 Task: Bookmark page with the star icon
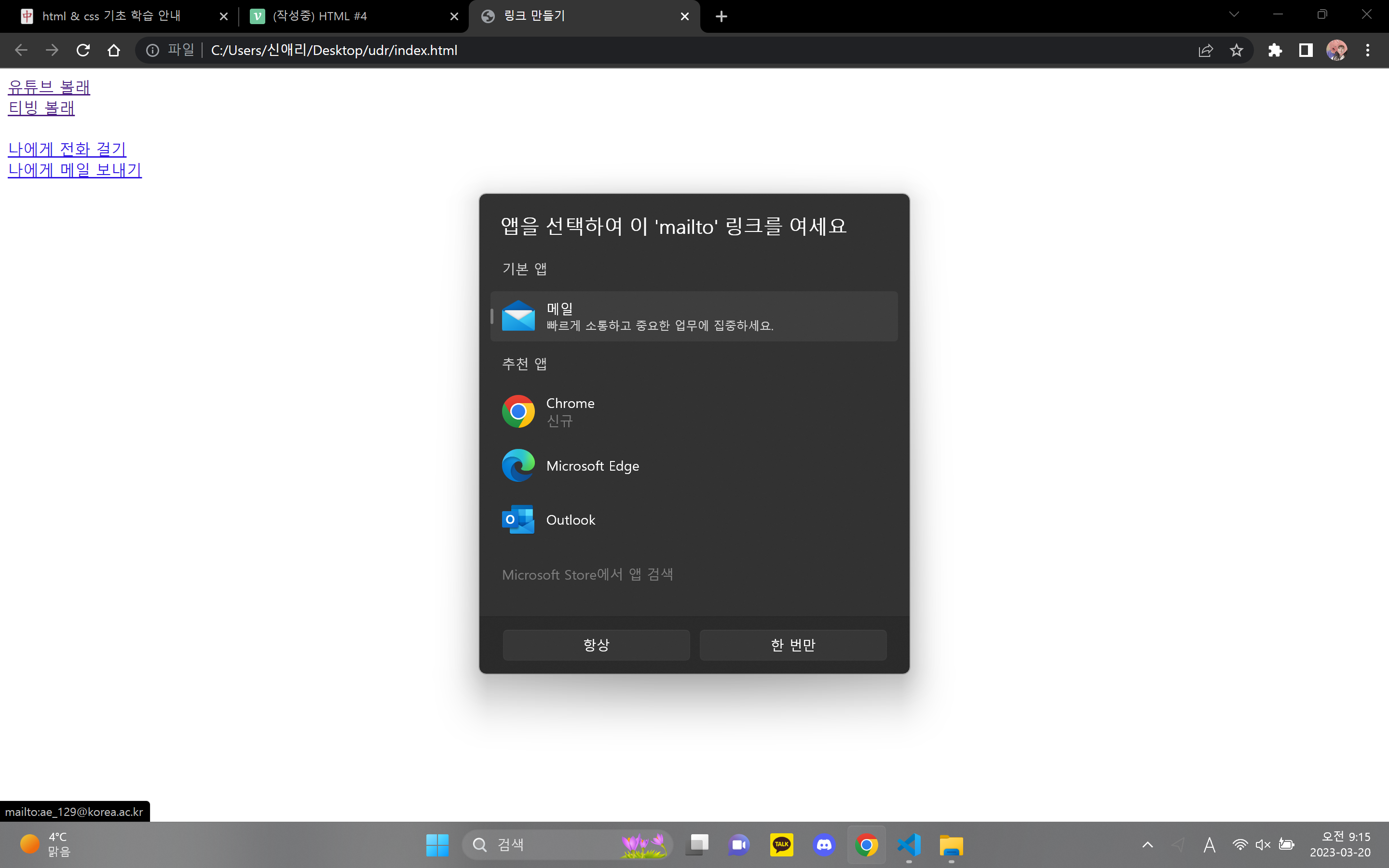click(x=1236, y=51)
